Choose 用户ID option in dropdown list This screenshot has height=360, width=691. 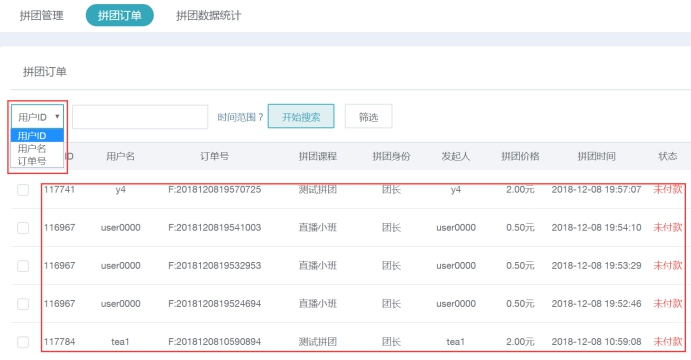point(37,136)
